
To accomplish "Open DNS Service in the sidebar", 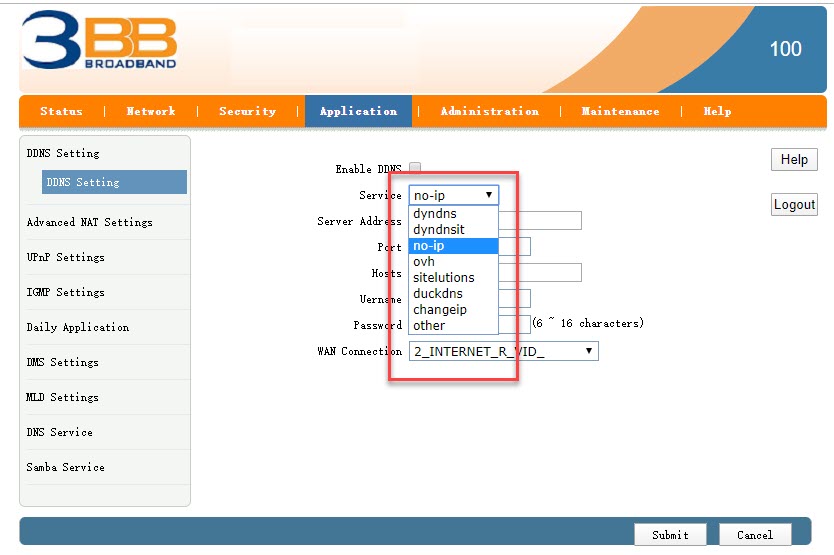I will pos(60,432).
